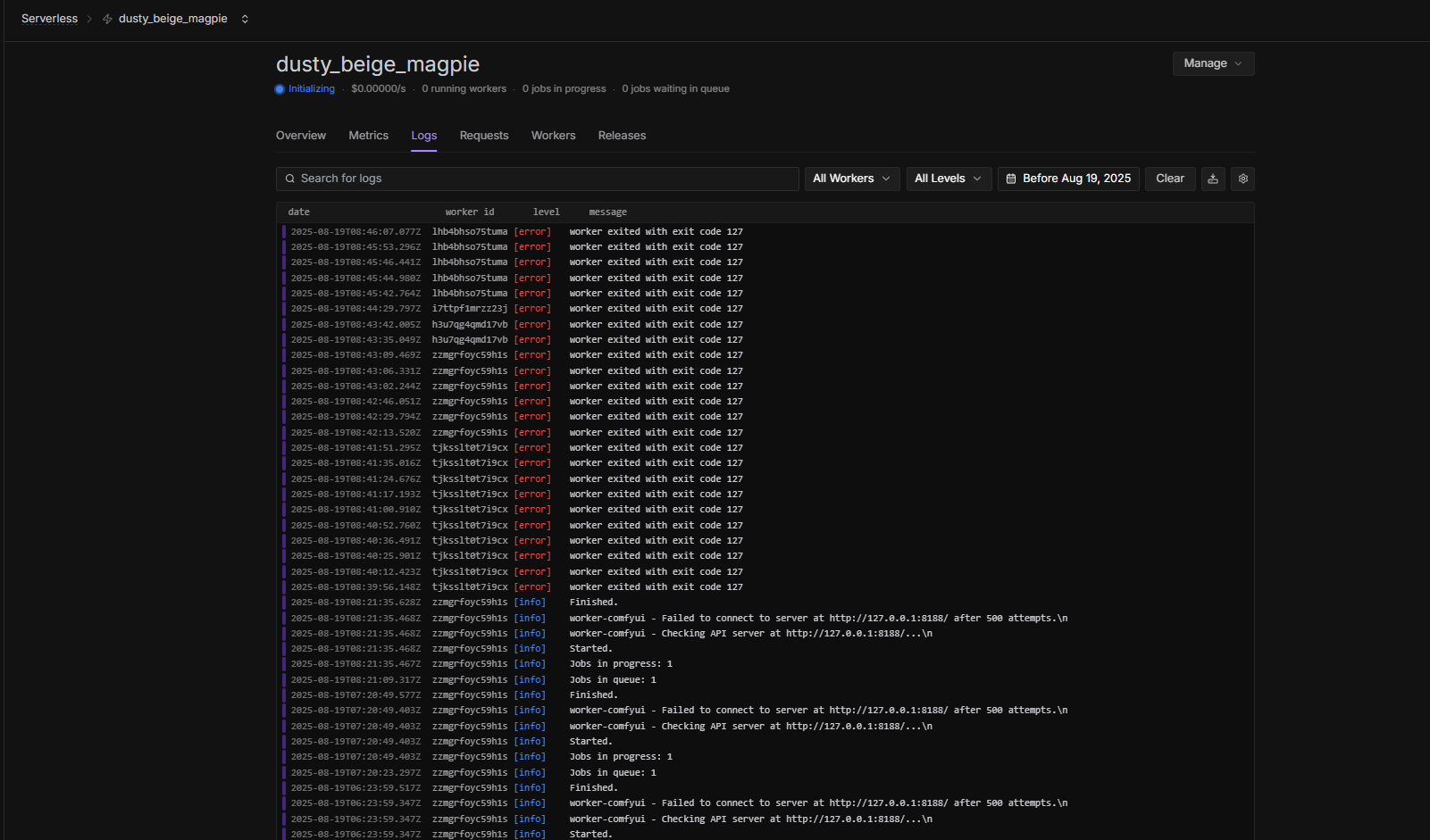This screenshot has width=1430, height=840.
Task: Open log settings gear icon
Action: click(x=1242, y=179)
